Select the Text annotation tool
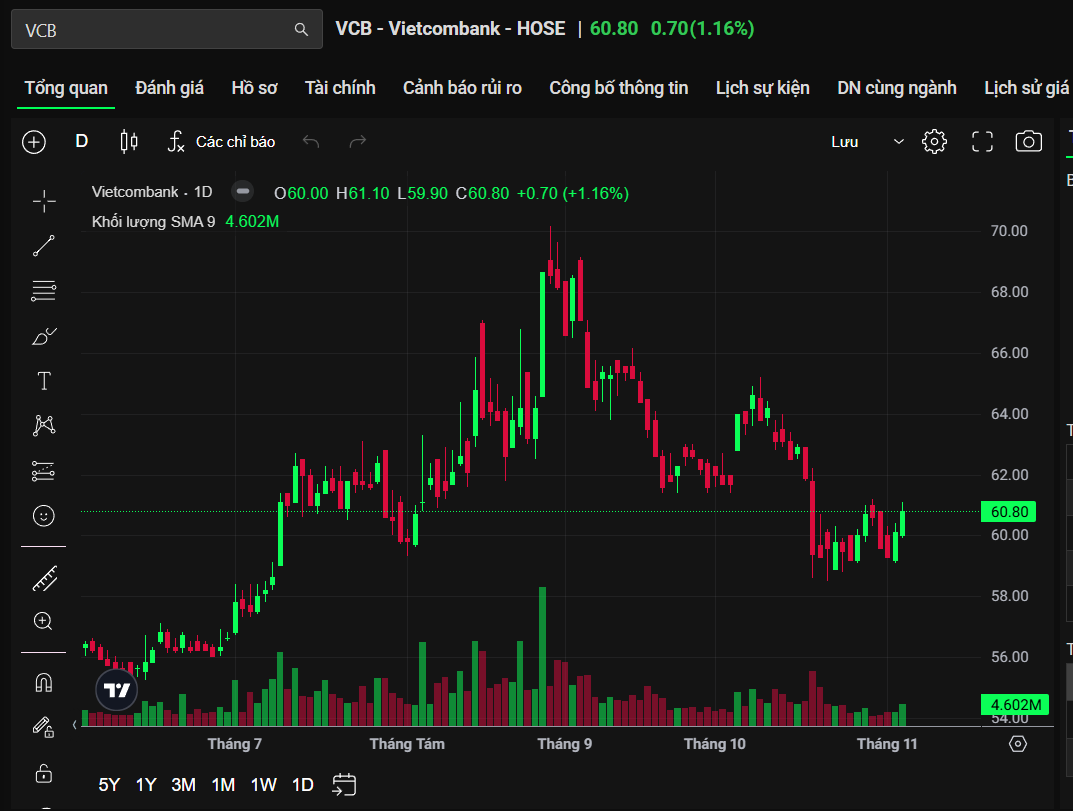 pyautogui.click(x=44, y=381)
